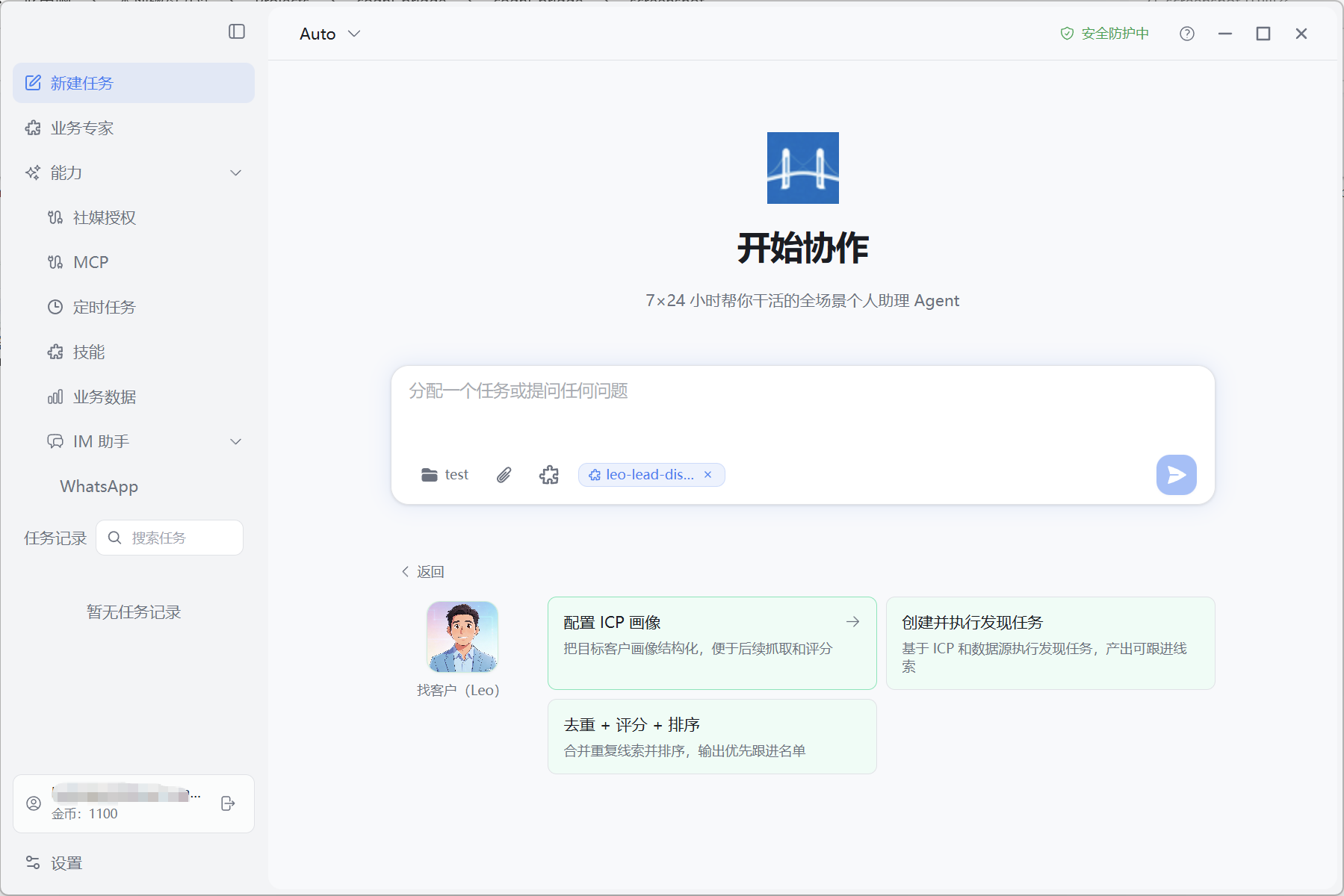The image size is (1344, 896).
Task: Click the puzzle-piece skills icon in input
Action: 549,475
